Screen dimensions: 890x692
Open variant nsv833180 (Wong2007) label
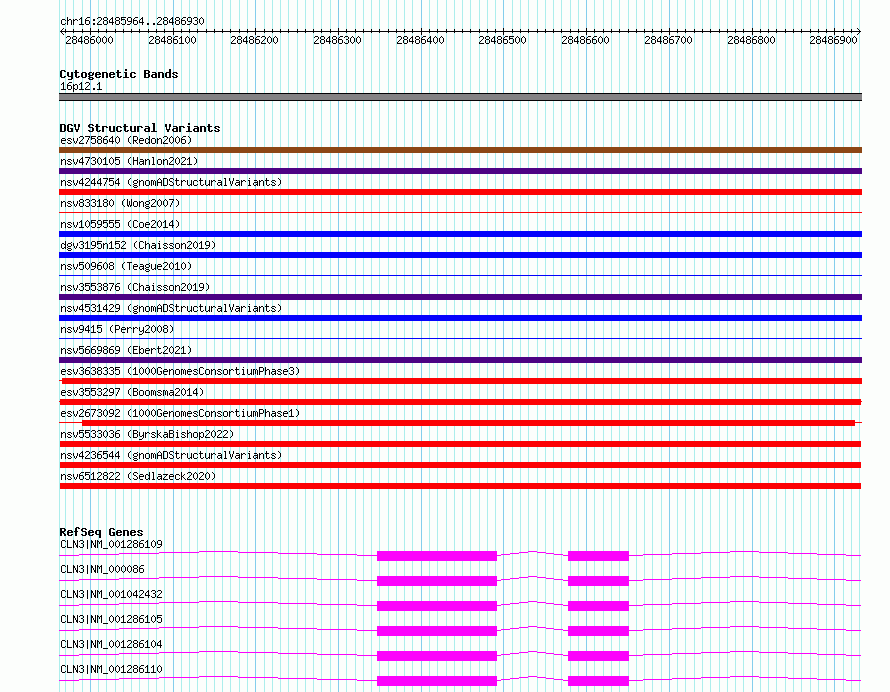[x=120, y=203]
